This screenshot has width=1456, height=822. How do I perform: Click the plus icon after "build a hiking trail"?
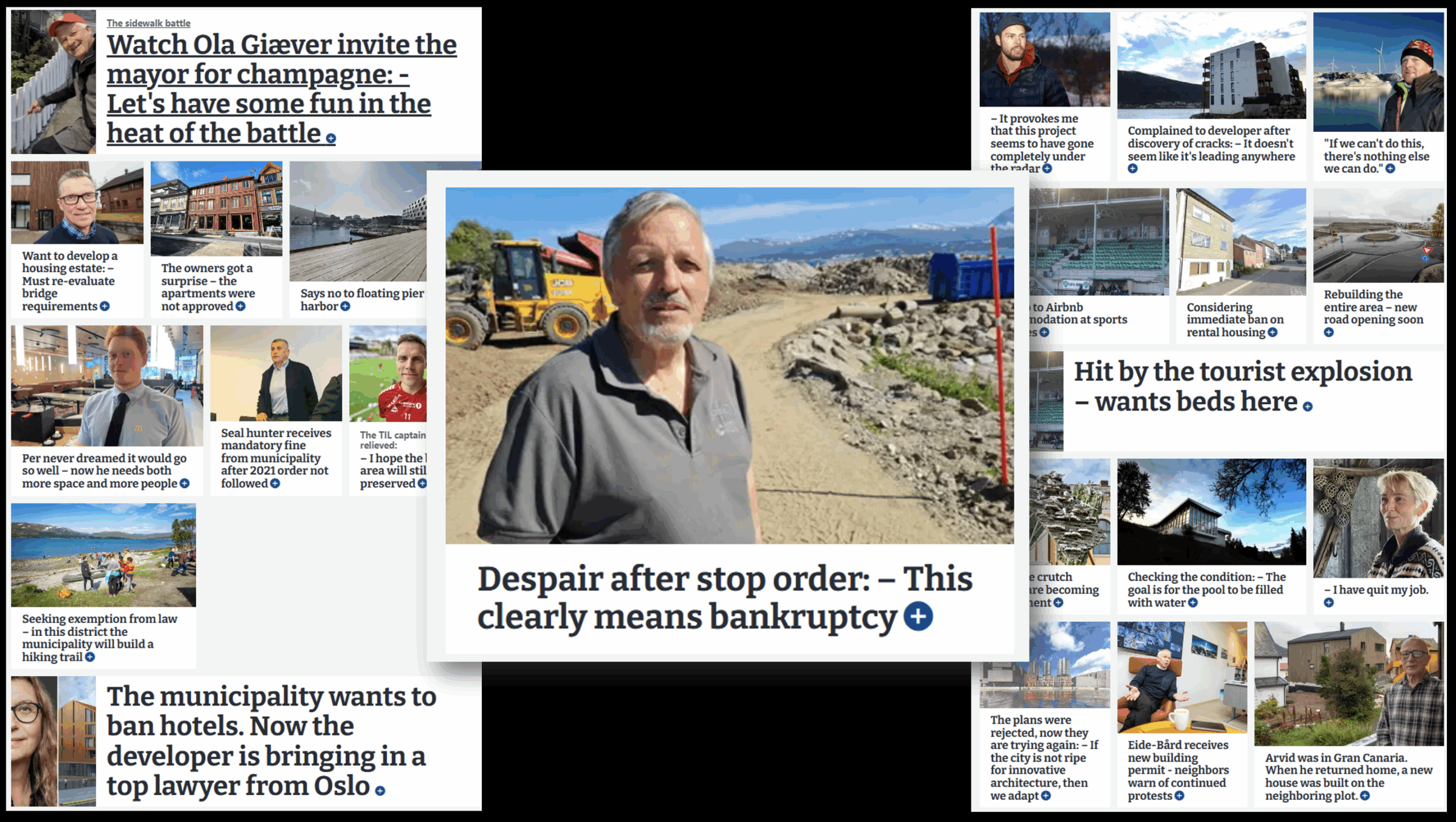click(90, 657)
